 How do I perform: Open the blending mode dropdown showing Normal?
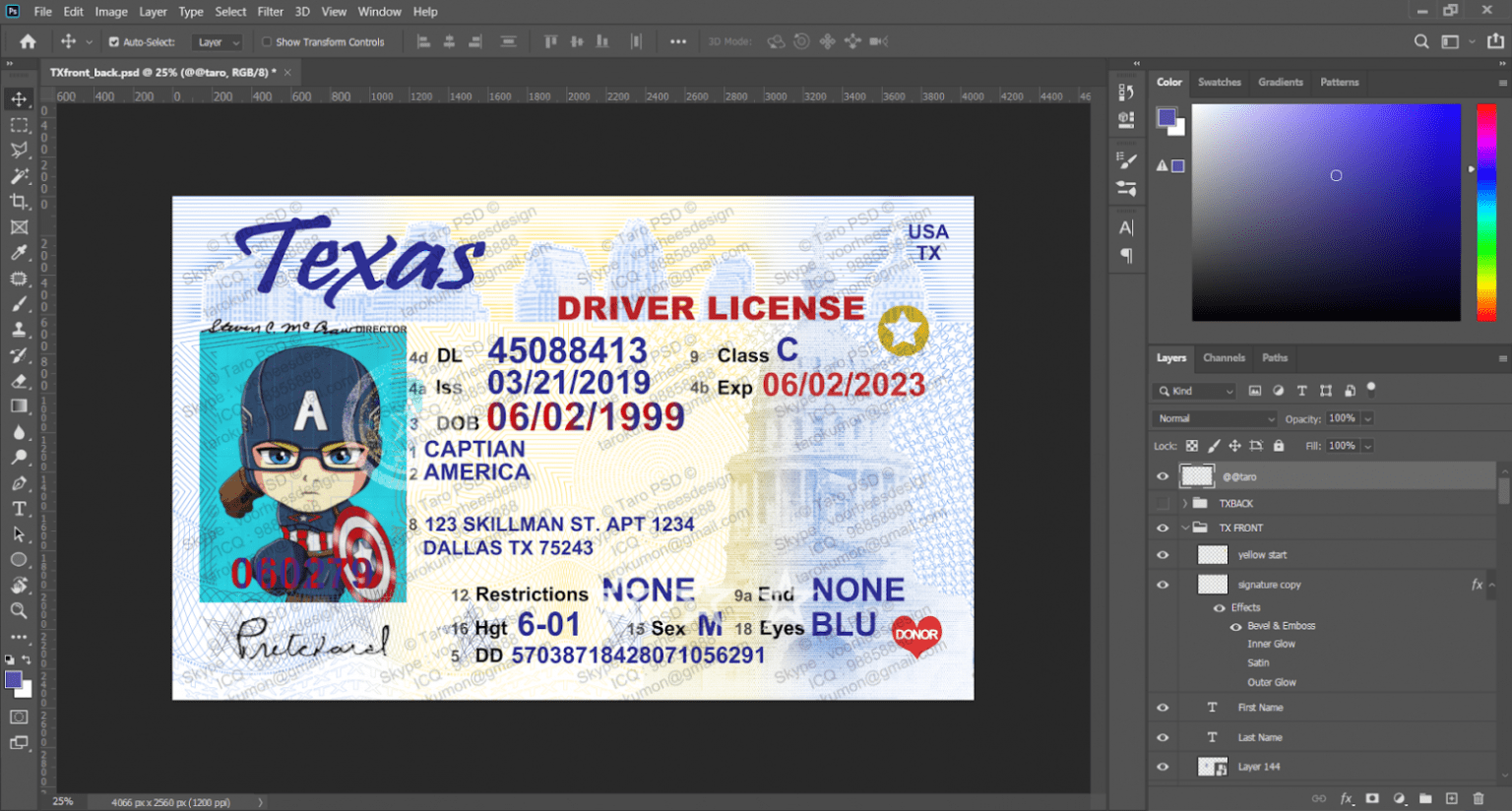click(1214, 417)
